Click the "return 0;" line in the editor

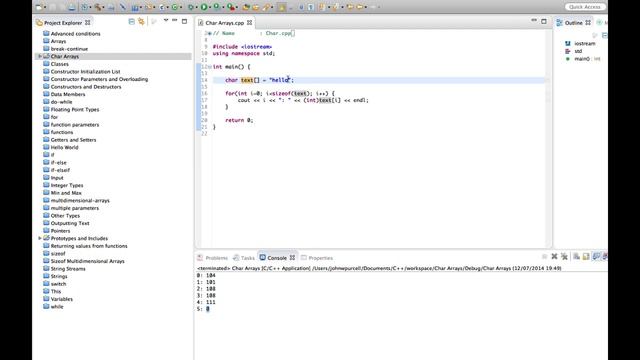click(239, 120)
